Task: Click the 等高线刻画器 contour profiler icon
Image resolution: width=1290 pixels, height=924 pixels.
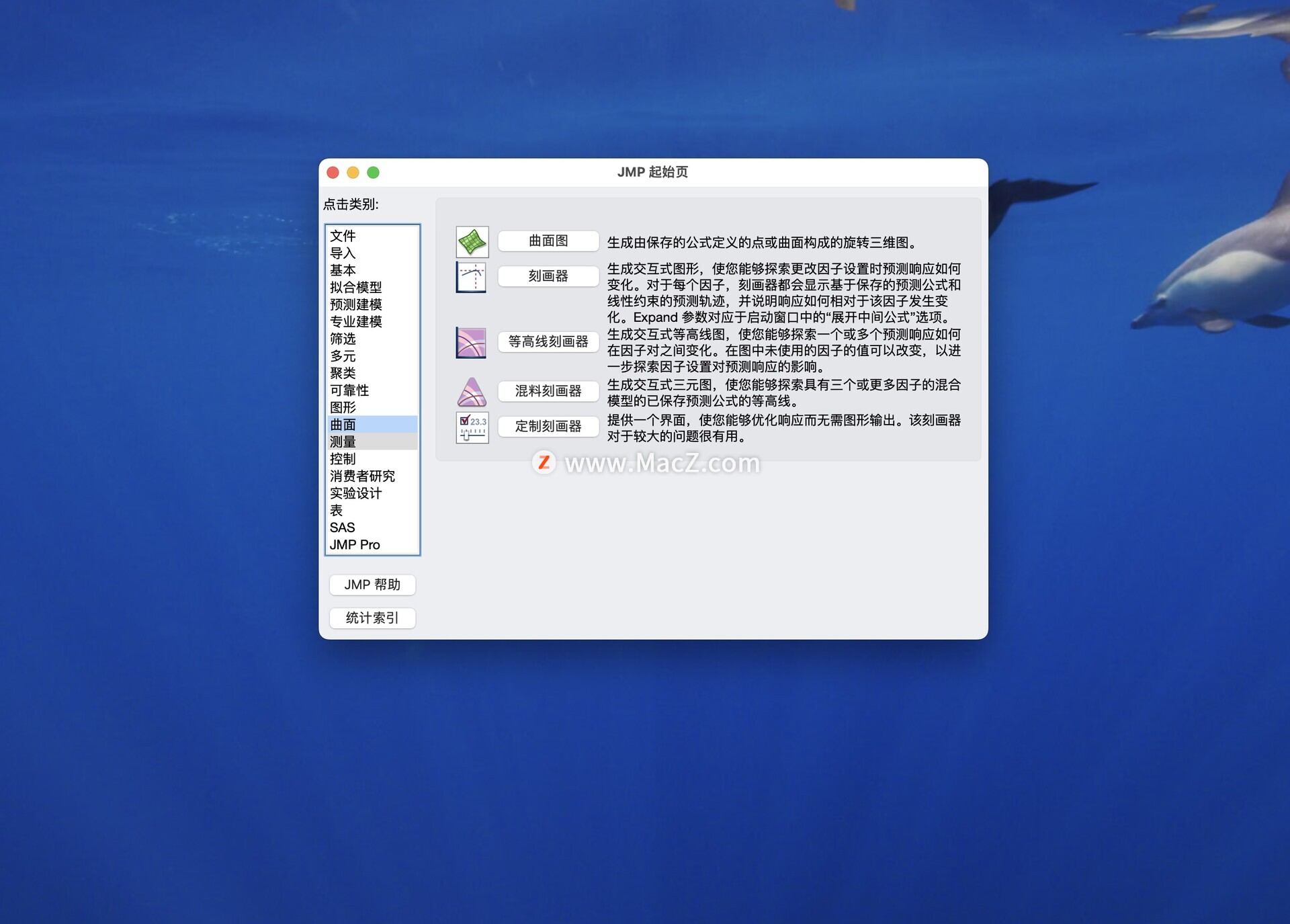Action: click(x=472, y=343)
